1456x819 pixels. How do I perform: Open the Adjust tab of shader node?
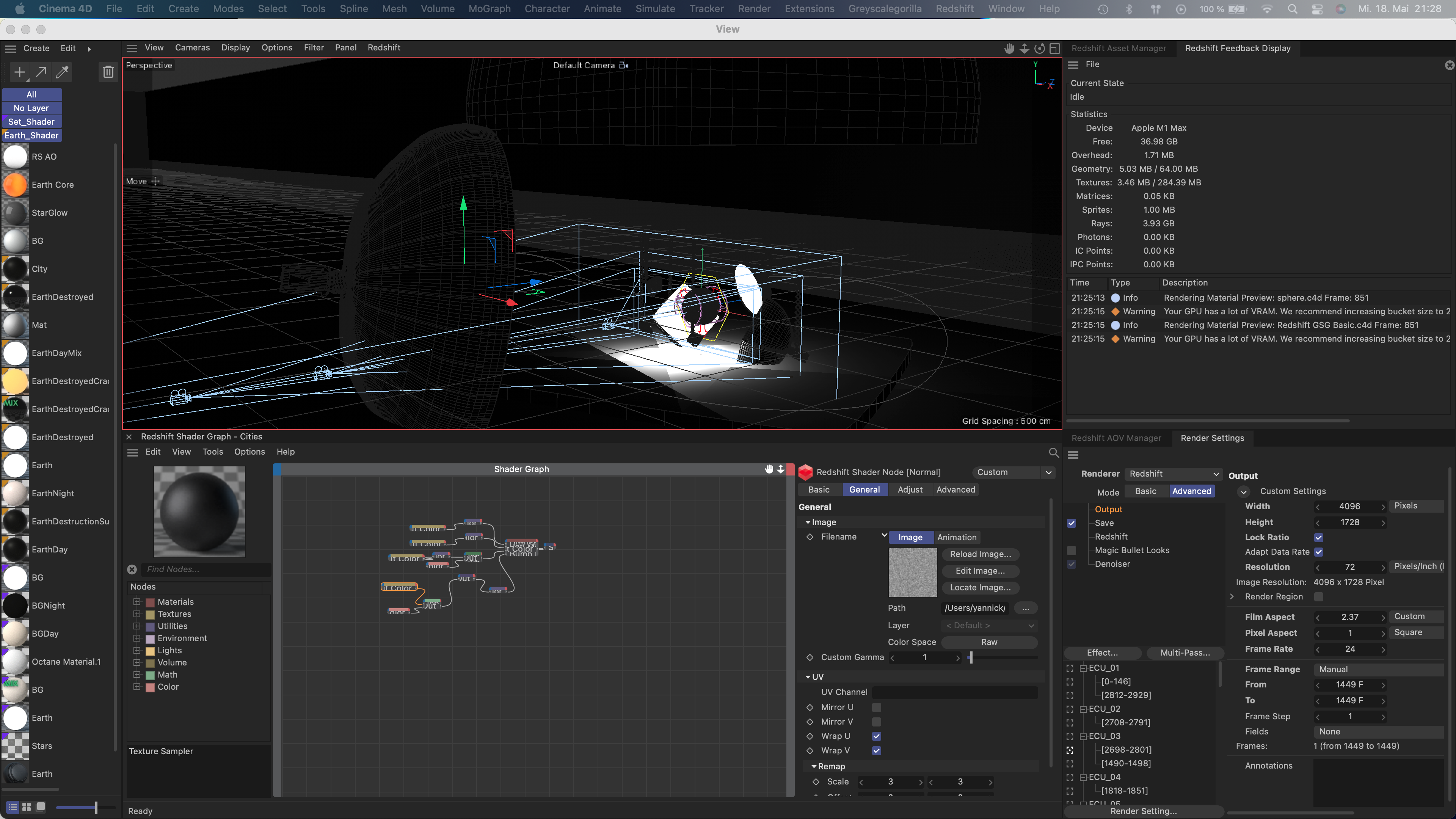(x=910, y=490)
